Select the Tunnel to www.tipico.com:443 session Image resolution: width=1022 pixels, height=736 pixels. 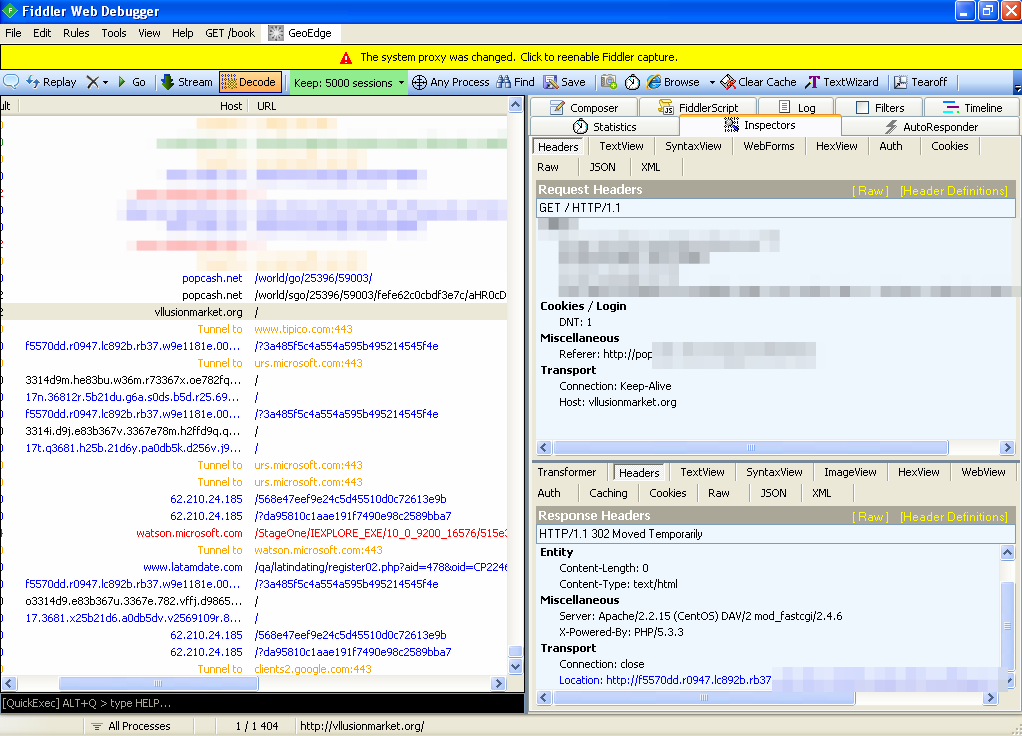point(254,329)
